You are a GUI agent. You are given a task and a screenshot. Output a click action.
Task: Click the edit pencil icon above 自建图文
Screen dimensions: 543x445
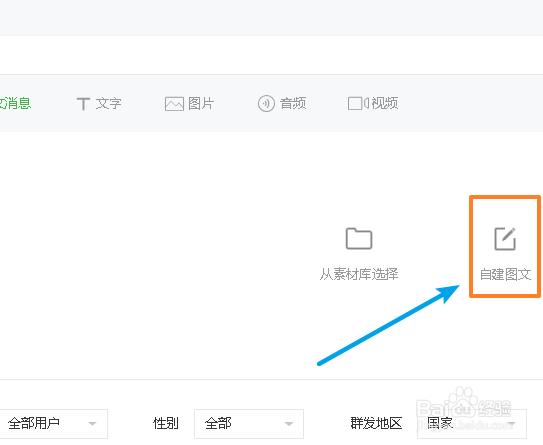(x=505, y=239)
